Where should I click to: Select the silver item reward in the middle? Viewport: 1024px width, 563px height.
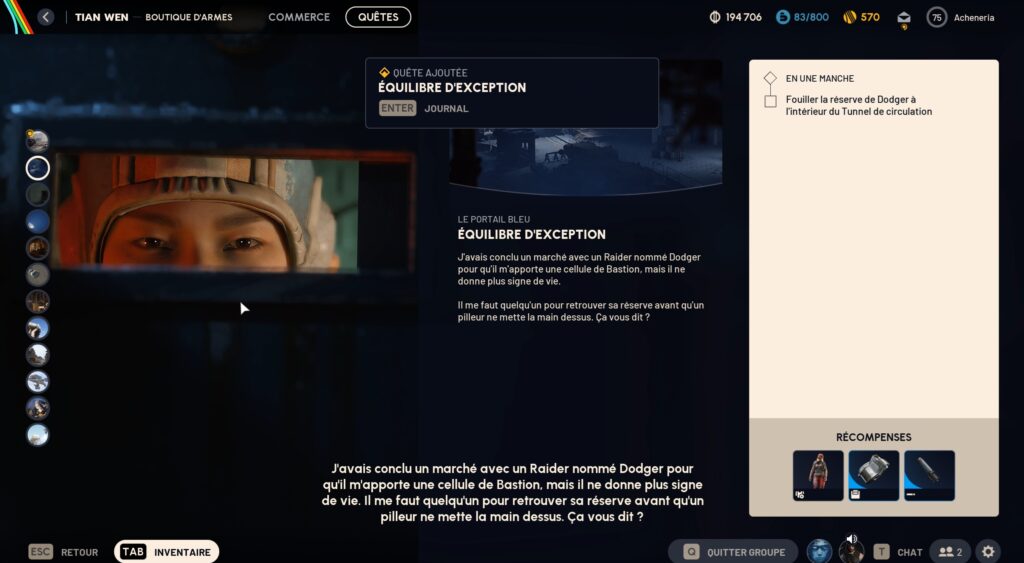click(874, 475)
